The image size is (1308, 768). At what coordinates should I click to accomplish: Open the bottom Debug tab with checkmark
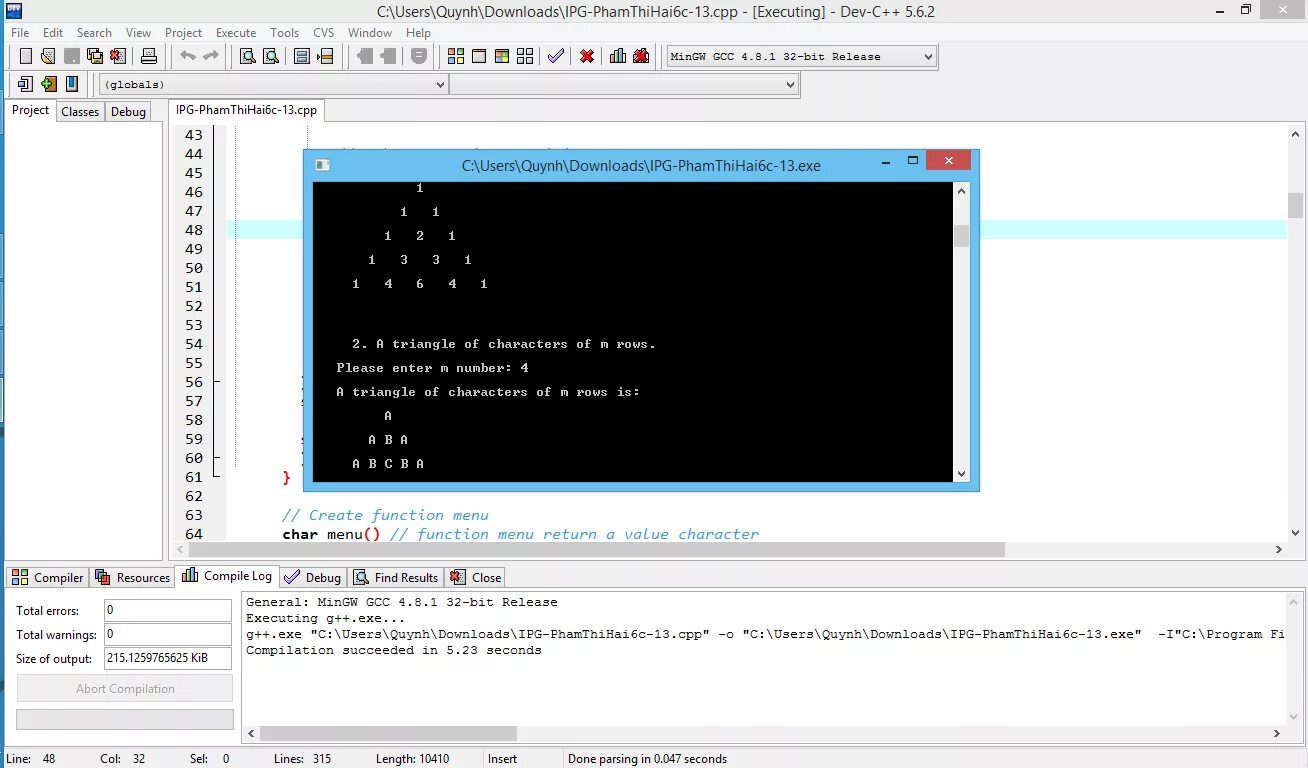click(313, 577)
